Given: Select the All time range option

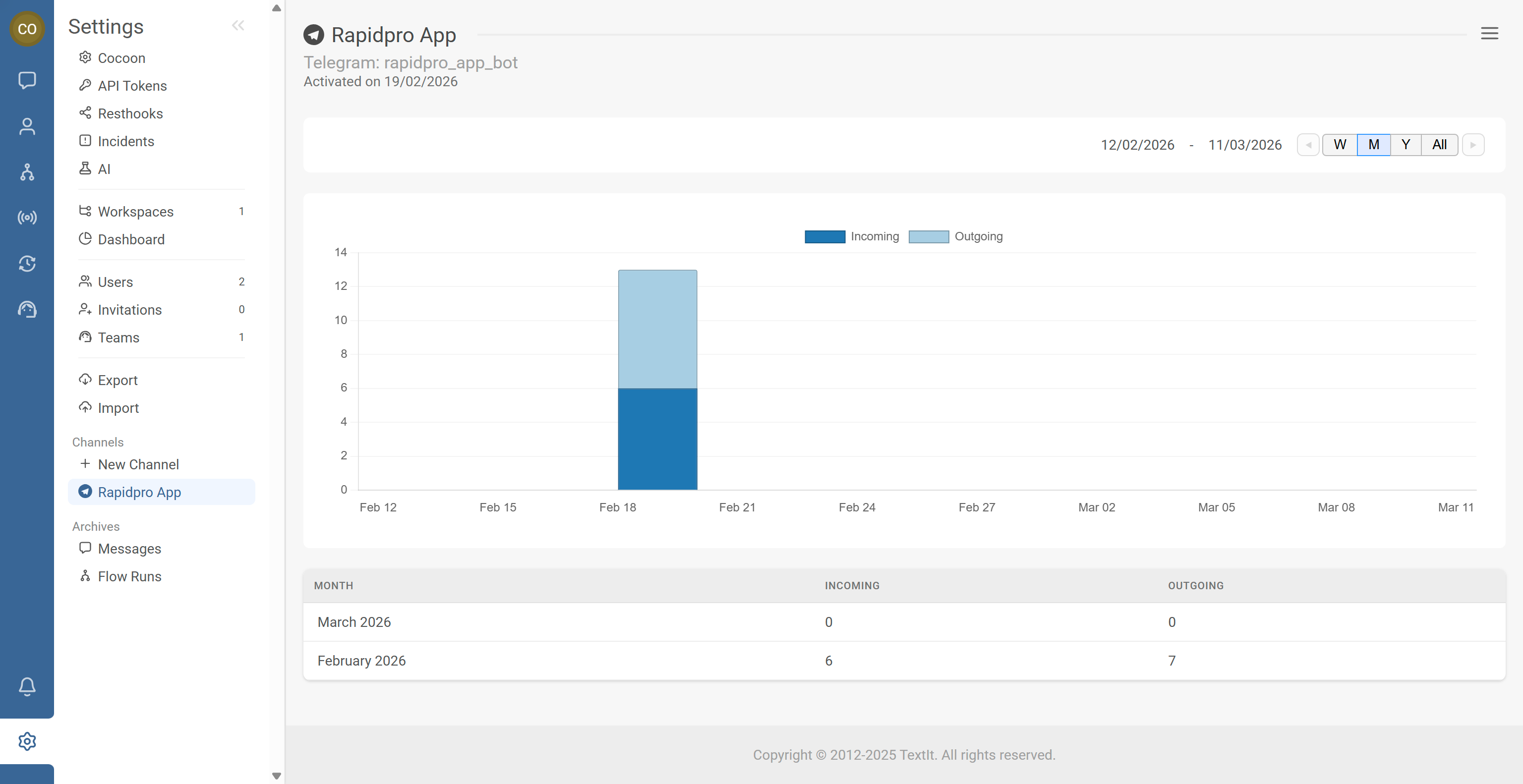Looking at the screenshot, I should pyautogui.click(x=1439, y=145).
